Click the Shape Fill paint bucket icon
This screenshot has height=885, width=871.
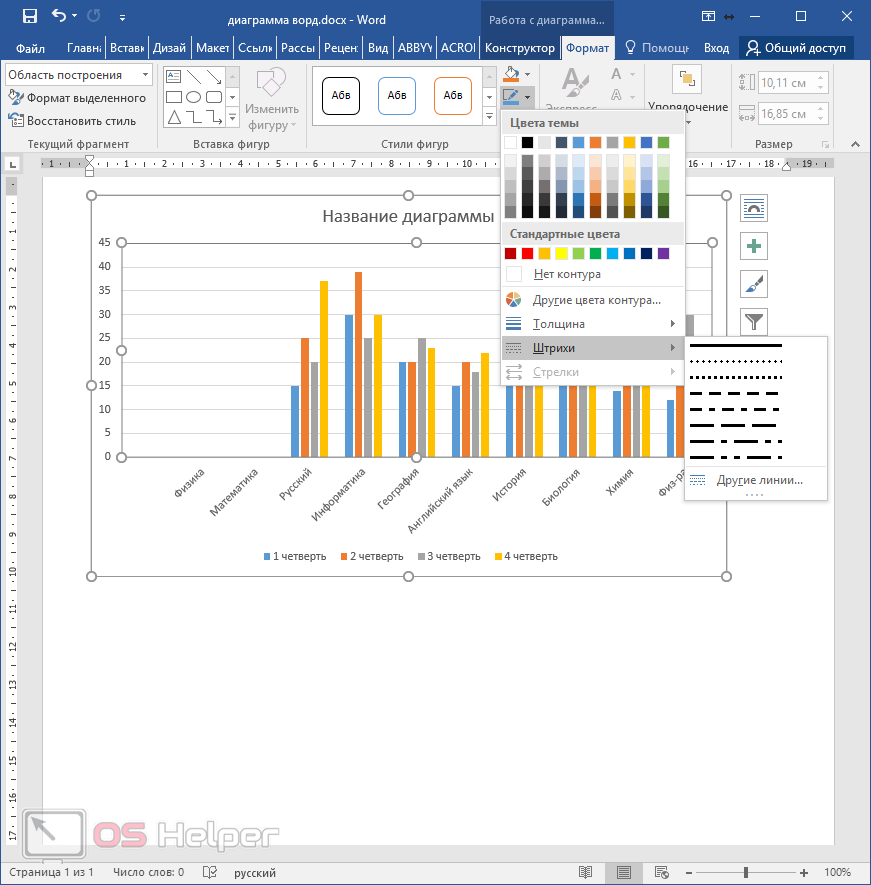513,74
